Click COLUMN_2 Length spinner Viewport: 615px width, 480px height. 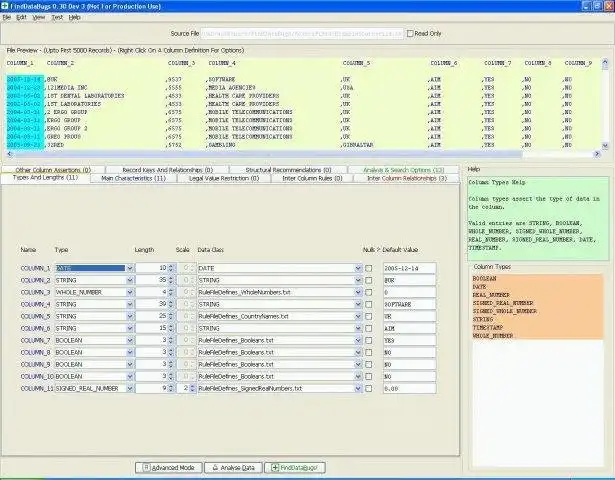coord(155,280)
